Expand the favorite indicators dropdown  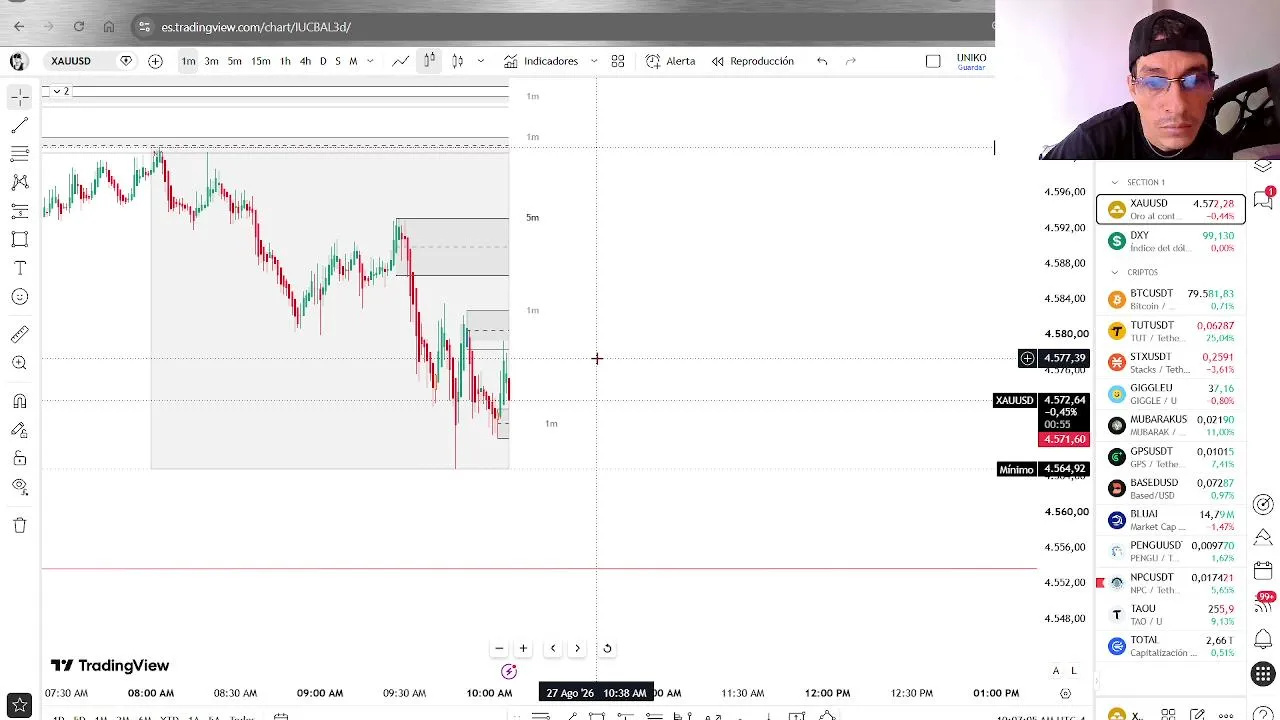(594, 61)
